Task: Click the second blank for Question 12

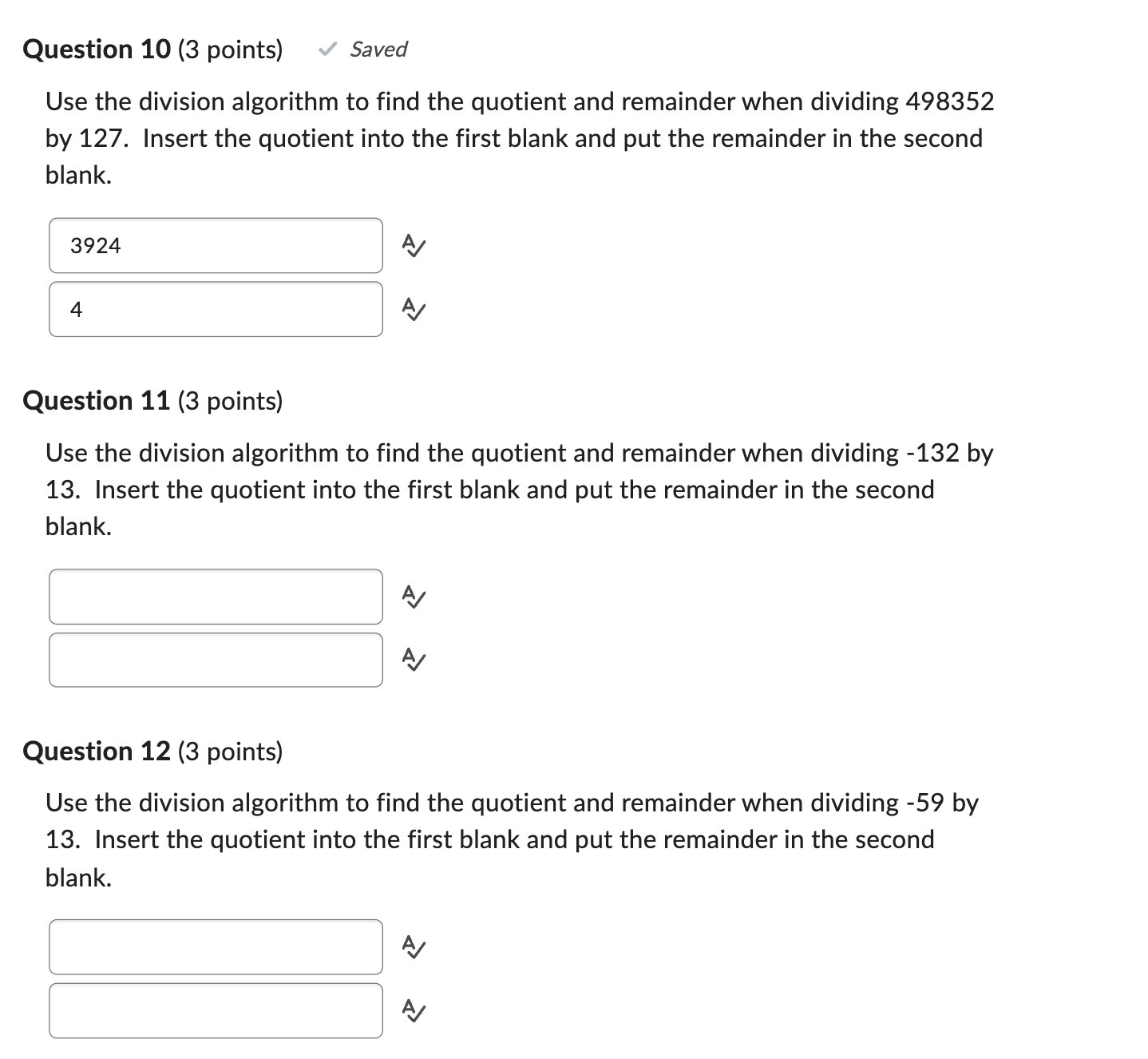Action: click(216, 1009)
